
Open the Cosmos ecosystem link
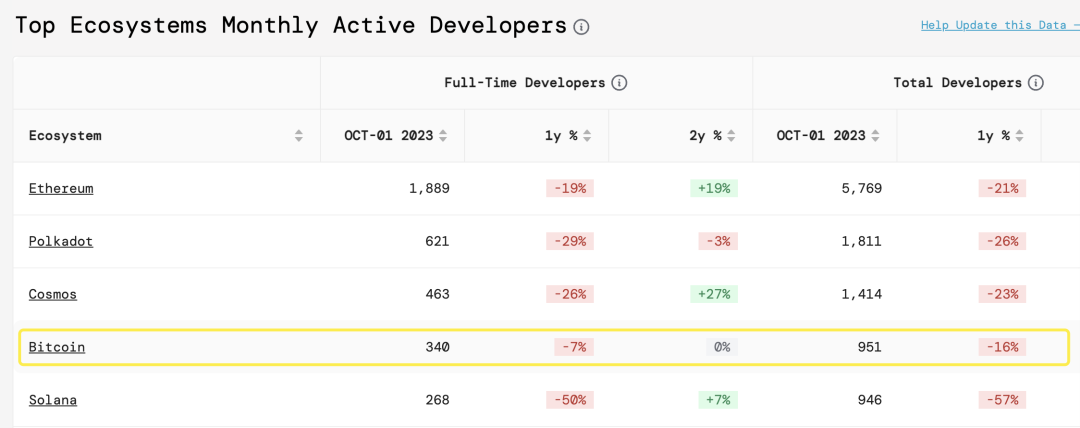[x=53, y=294]
